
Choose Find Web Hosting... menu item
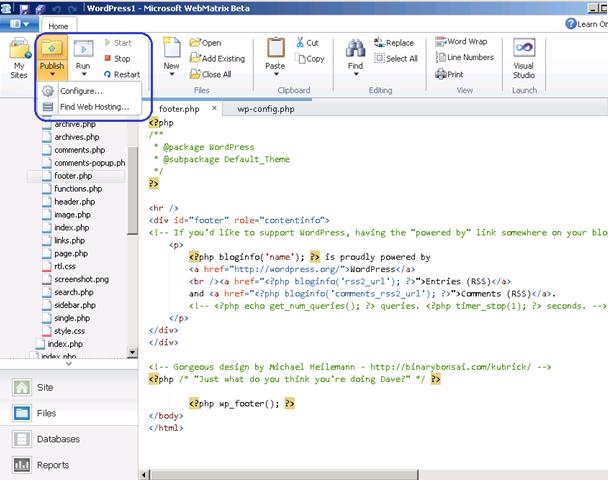click(x=88, y=107)
